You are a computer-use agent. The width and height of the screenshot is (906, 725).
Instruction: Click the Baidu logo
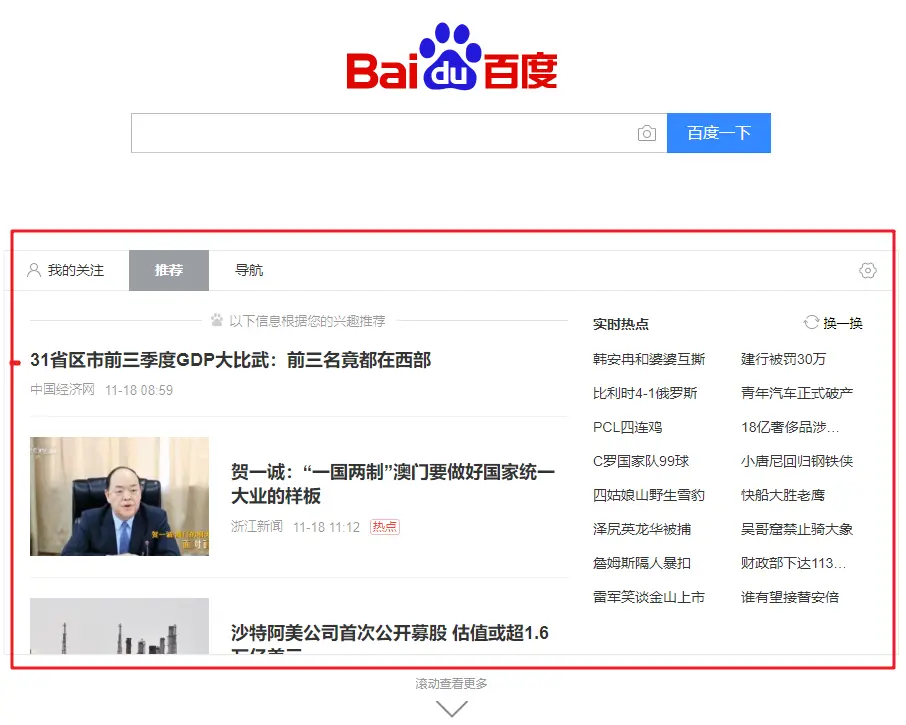point(452,57)
